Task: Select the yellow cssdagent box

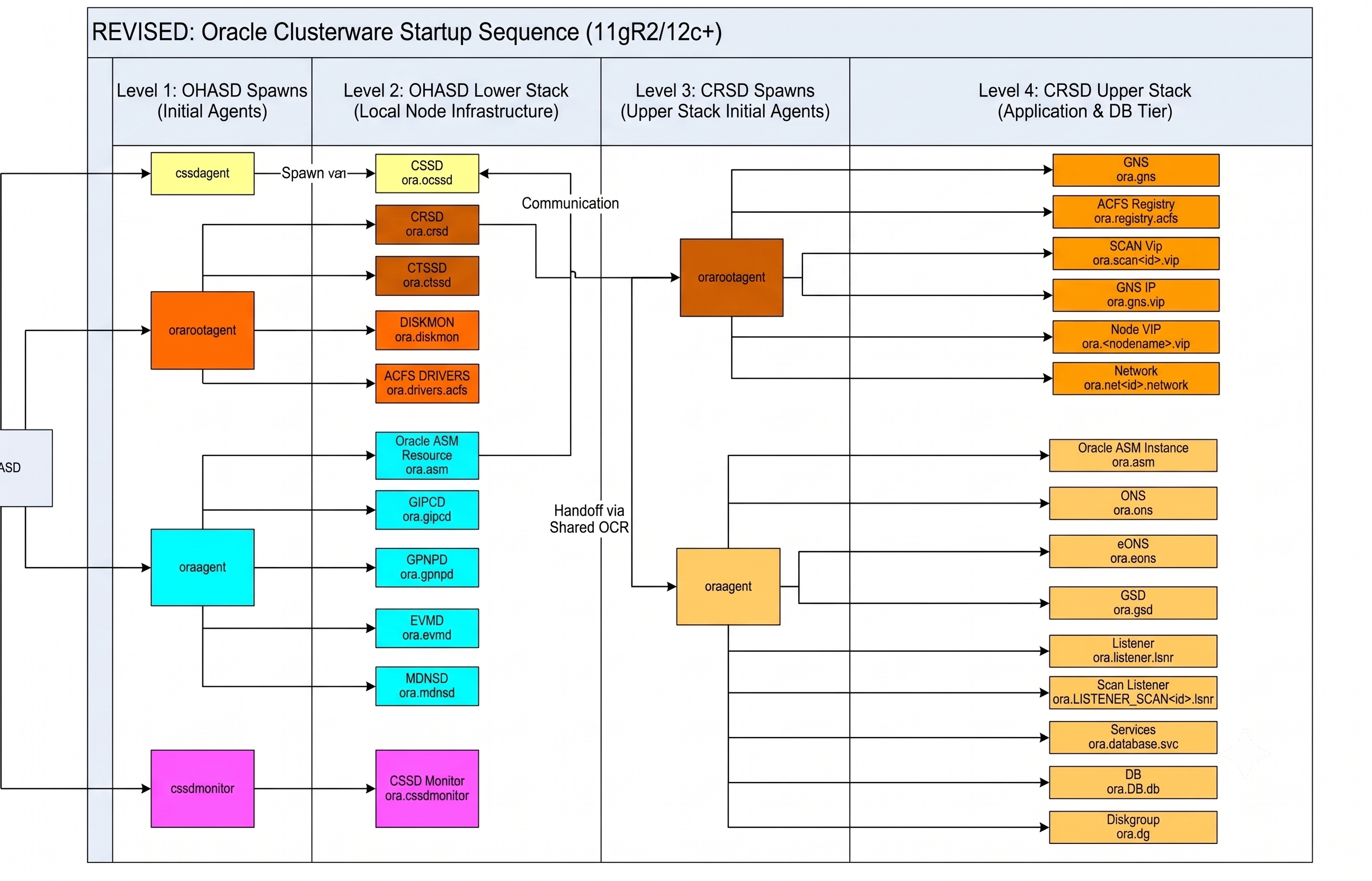Action: pos(202,173)
